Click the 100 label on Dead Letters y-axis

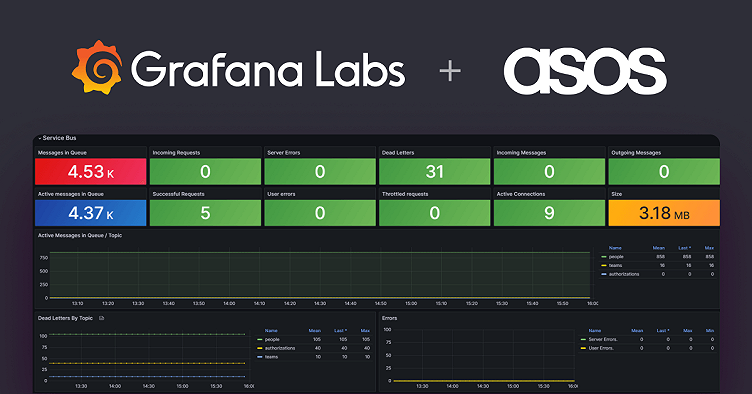(44, 336)
